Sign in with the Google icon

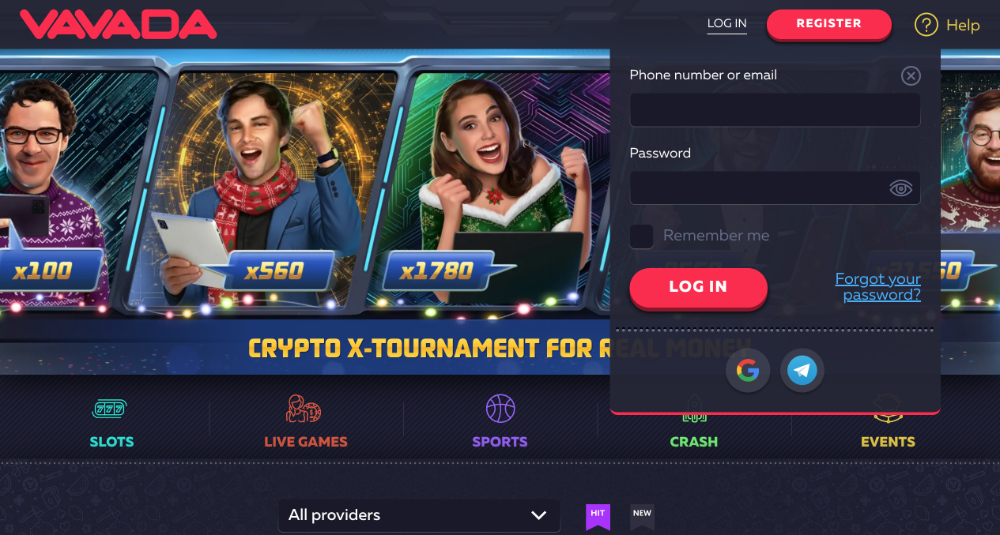point(747,370)
